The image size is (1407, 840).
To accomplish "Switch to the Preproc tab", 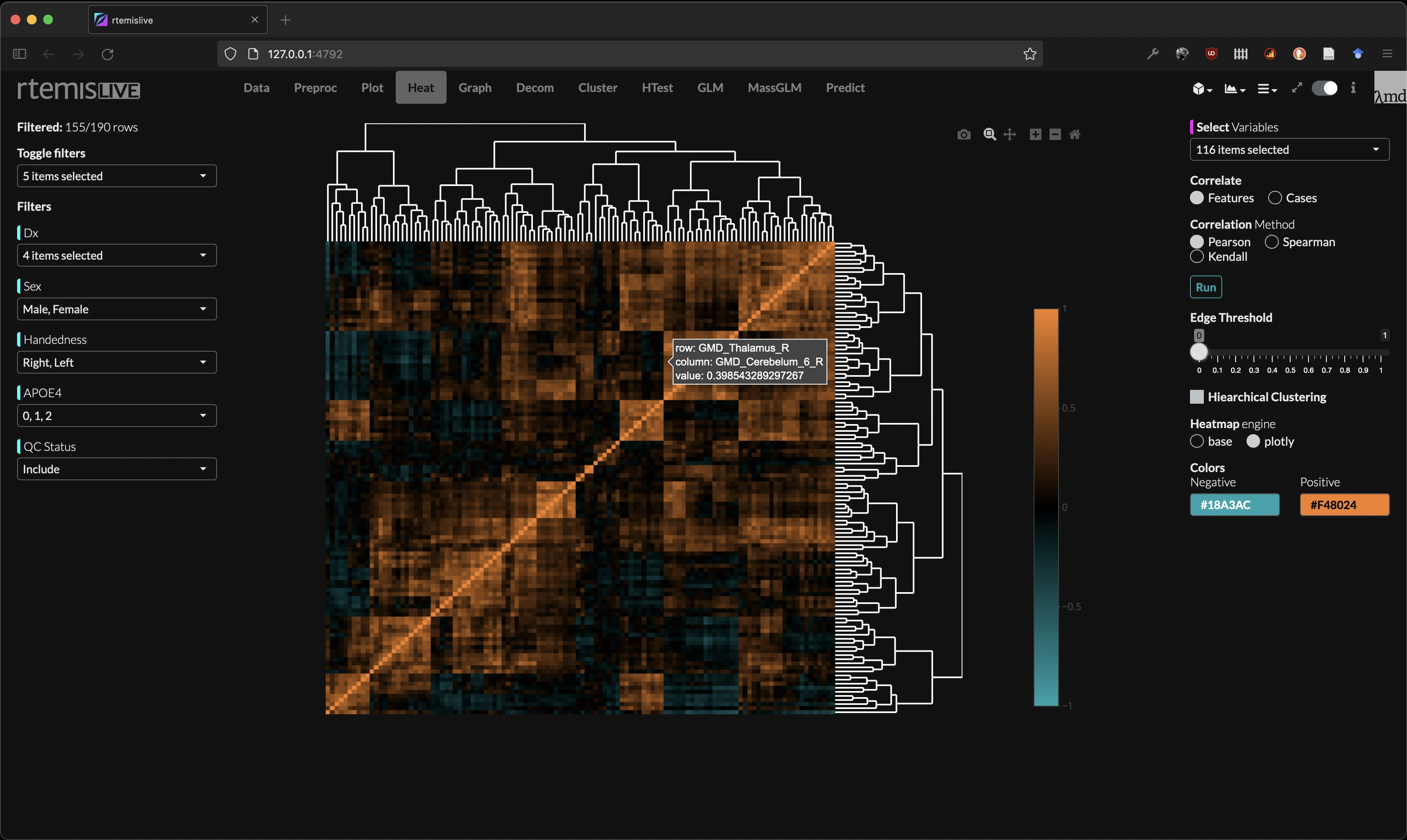I will pyautogui.click(x=316, y=88).
